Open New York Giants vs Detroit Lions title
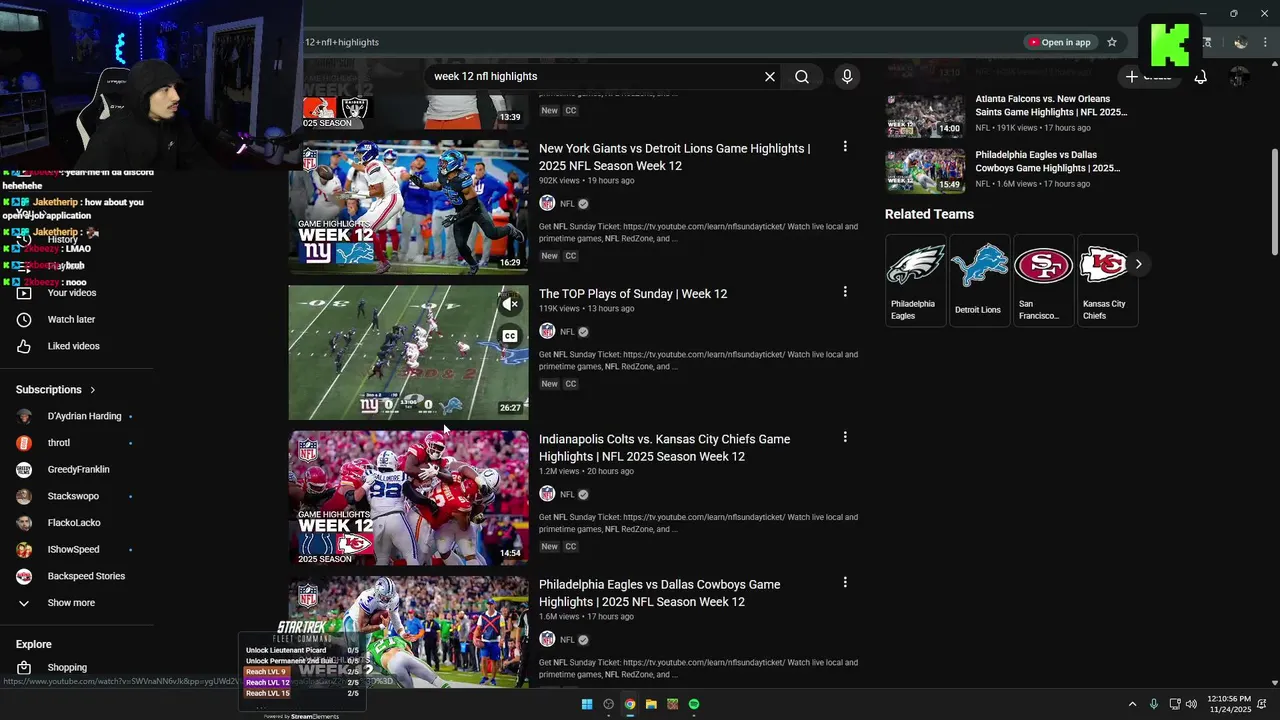Screen dimensions: 1280x720 (675, 157)
